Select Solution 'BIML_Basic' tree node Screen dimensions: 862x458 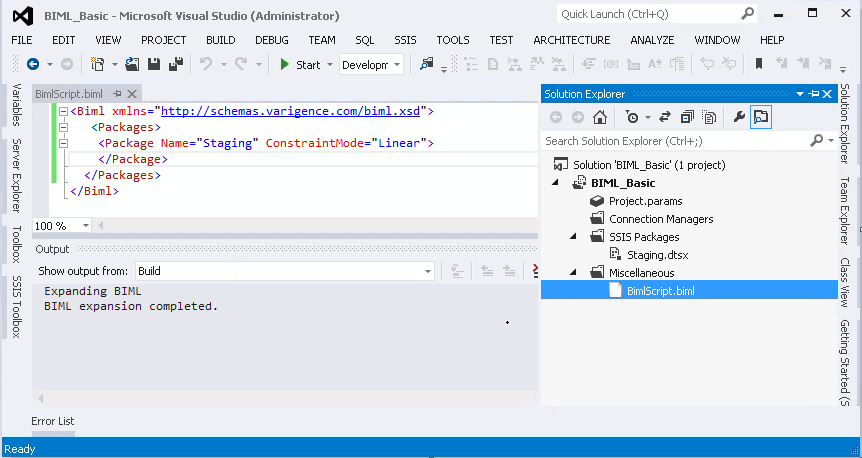(649, 165)
